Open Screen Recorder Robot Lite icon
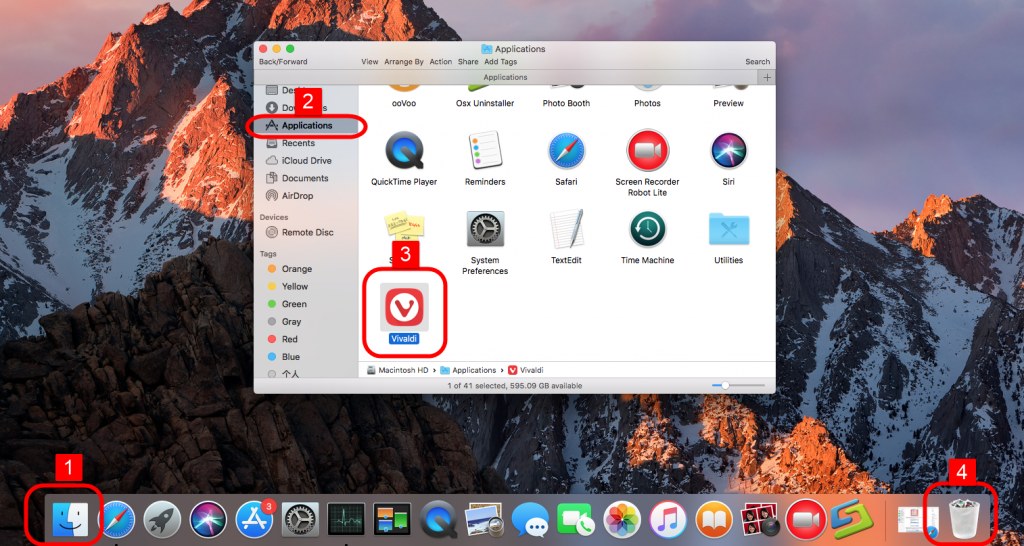Image resolution: width=1024 pixels, height=546 pixels. point(647,152)
